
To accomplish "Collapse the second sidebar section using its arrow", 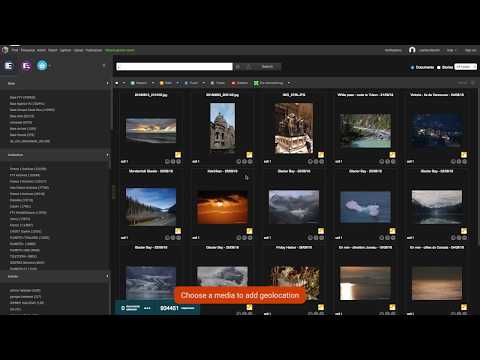I will click(x=107, y=155).
